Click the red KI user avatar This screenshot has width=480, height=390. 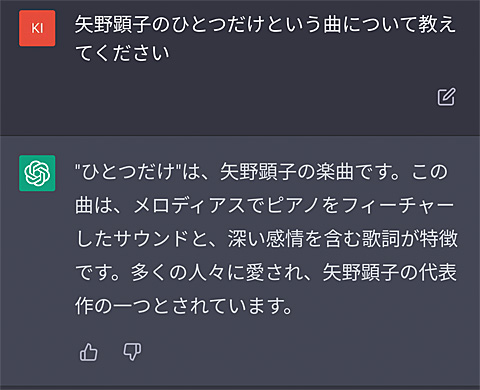pyautogui.click(x=37, y=28)
